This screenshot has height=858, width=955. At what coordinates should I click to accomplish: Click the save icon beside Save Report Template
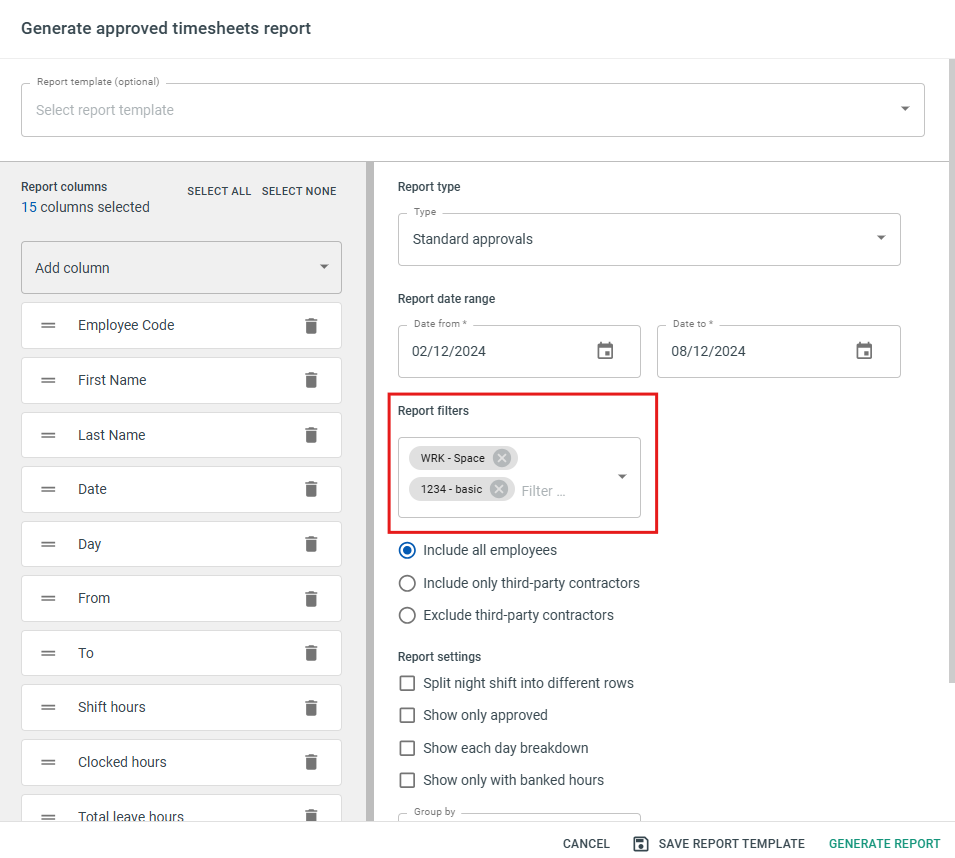[x=641, y=844]
